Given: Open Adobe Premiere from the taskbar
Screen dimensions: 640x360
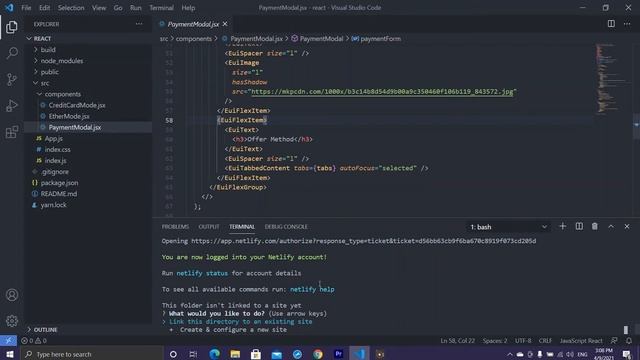Looking at the screenshot, I should tap(338, 354).
